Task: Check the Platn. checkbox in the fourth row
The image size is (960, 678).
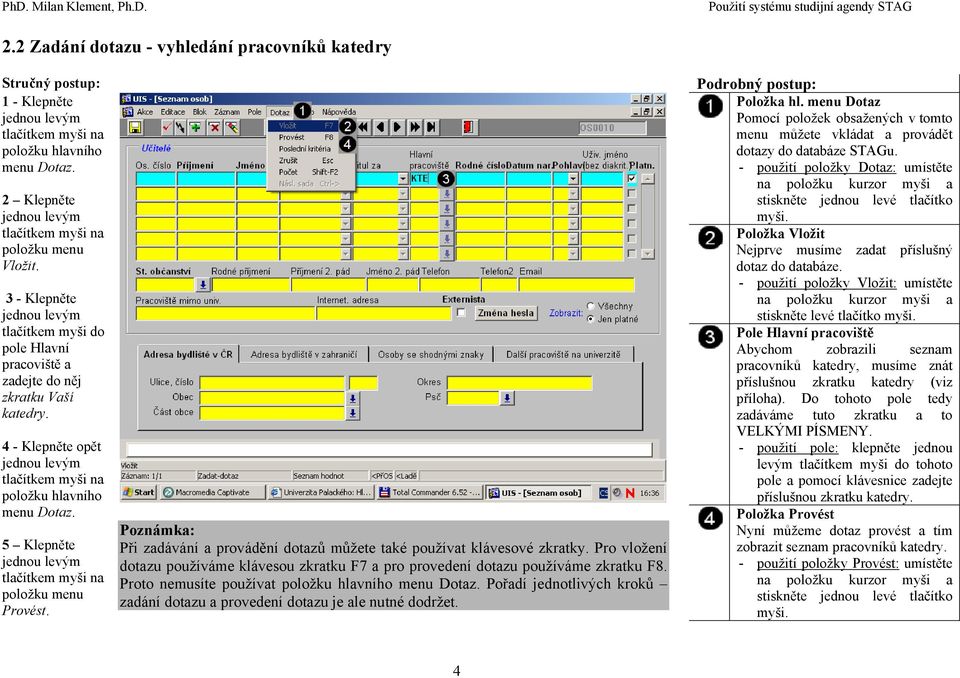Action: pos(632,224)
